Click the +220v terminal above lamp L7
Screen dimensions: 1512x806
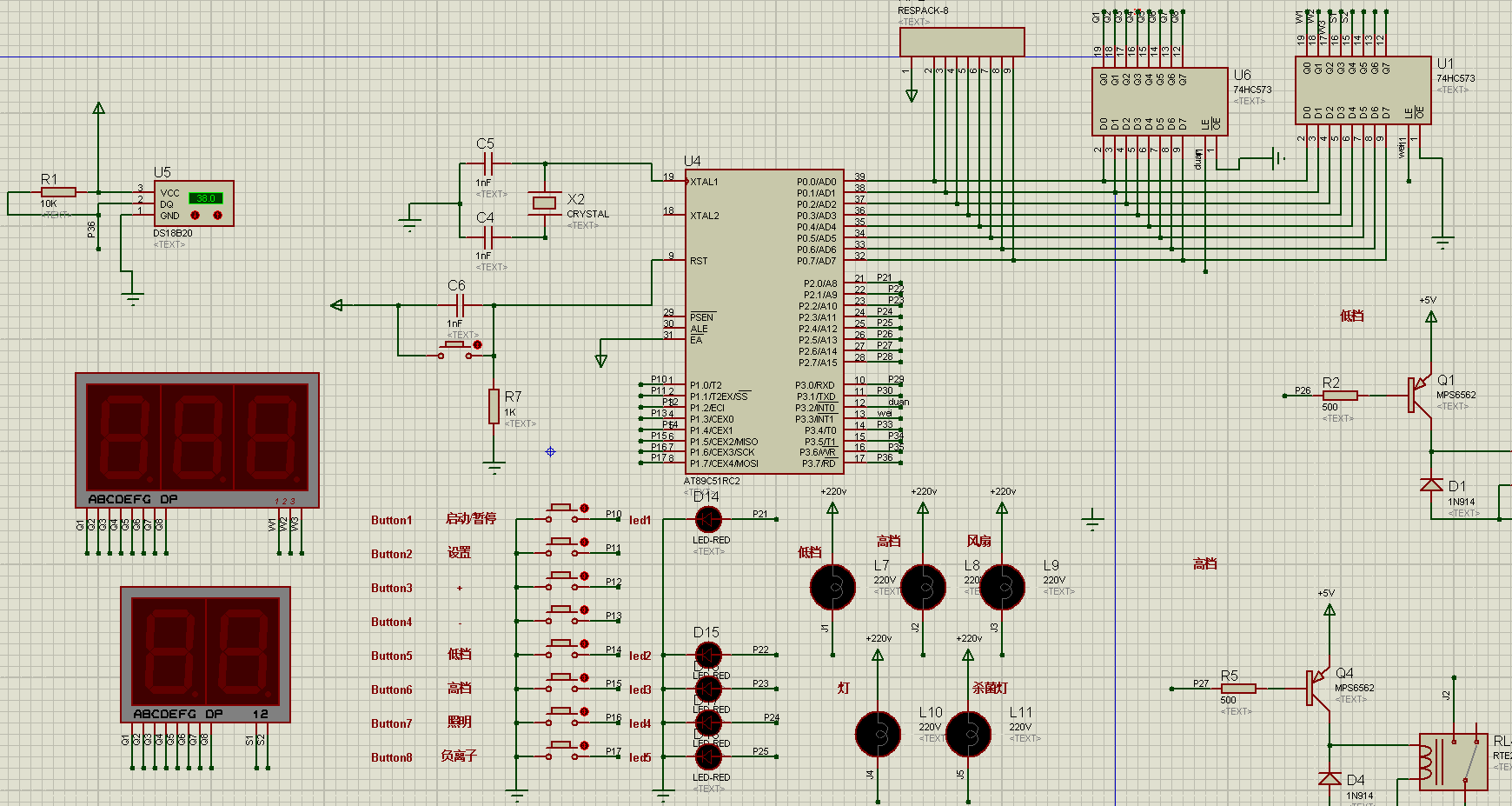coord(832,508)
